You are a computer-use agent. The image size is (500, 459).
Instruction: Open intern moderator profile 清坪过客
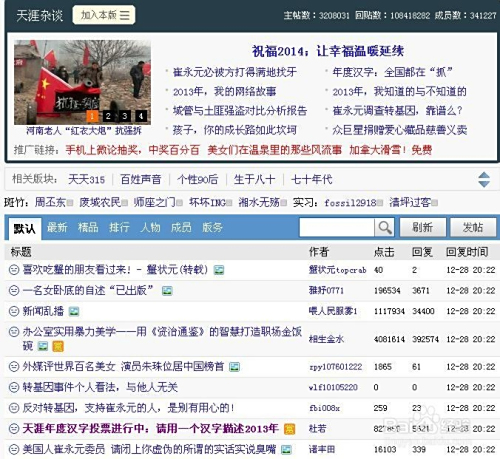click(410, 202)
